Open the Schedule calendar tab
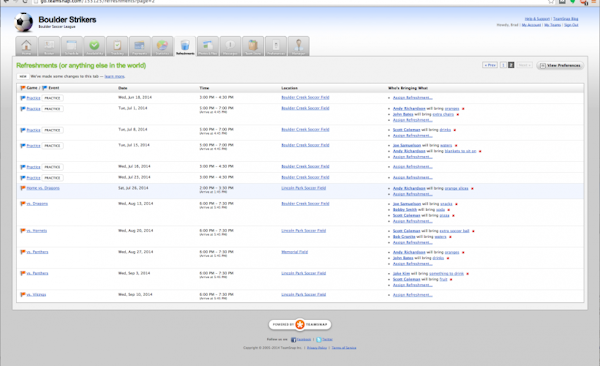Viewport: 600px width, 366px height. coord(72,46)
